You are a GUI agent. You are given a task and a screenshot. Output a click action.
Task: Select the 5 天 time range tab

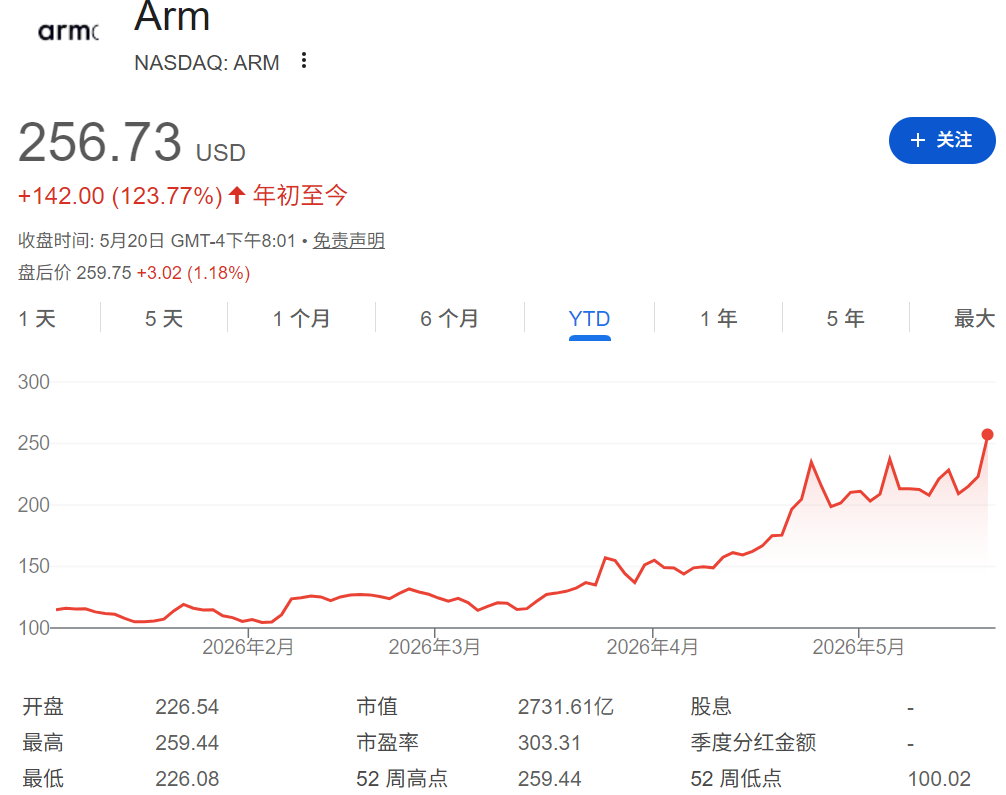pos(164,318)
